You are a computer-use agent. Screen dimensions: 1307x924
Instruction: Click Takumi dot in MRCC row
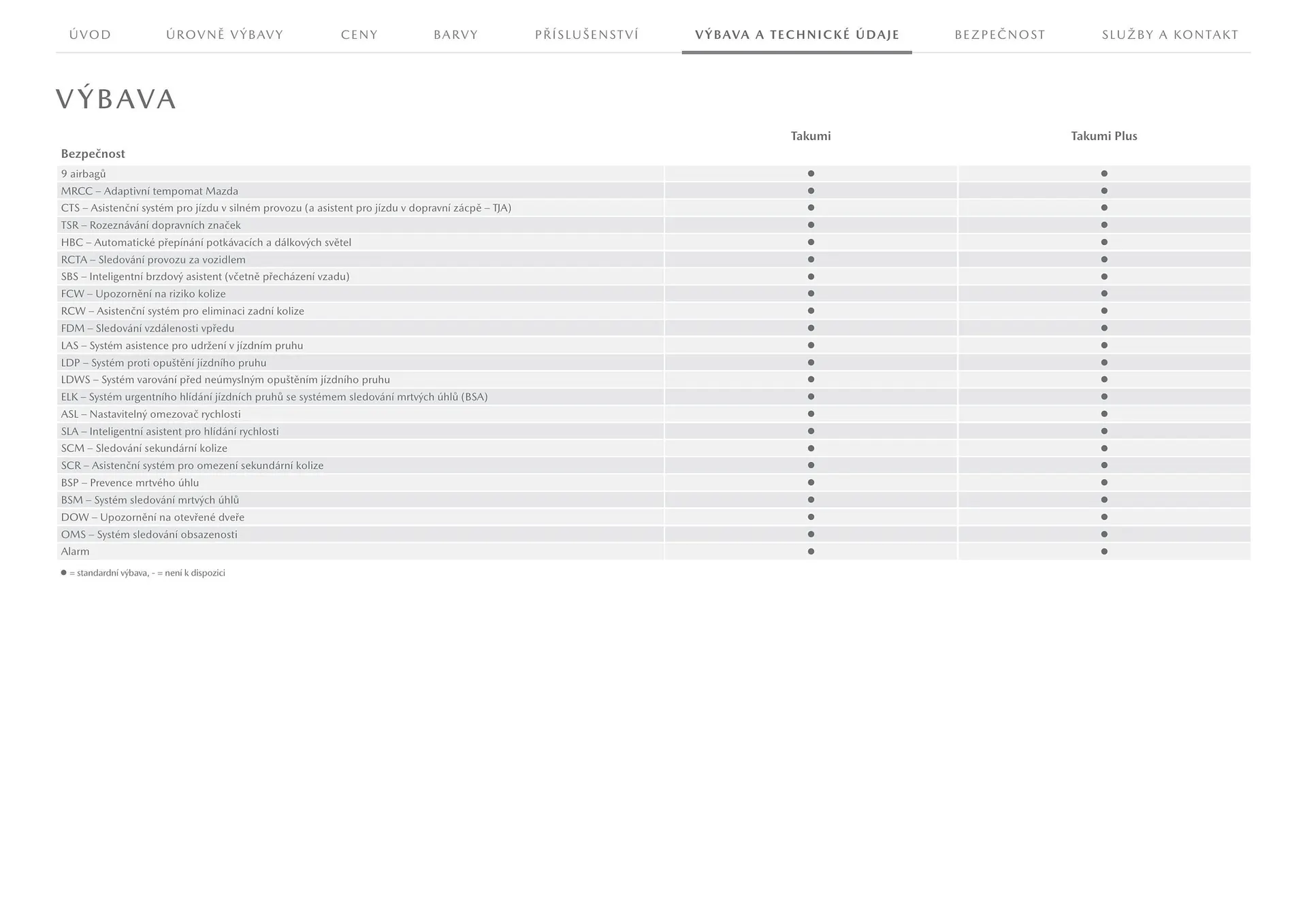(x=811, y=191)
